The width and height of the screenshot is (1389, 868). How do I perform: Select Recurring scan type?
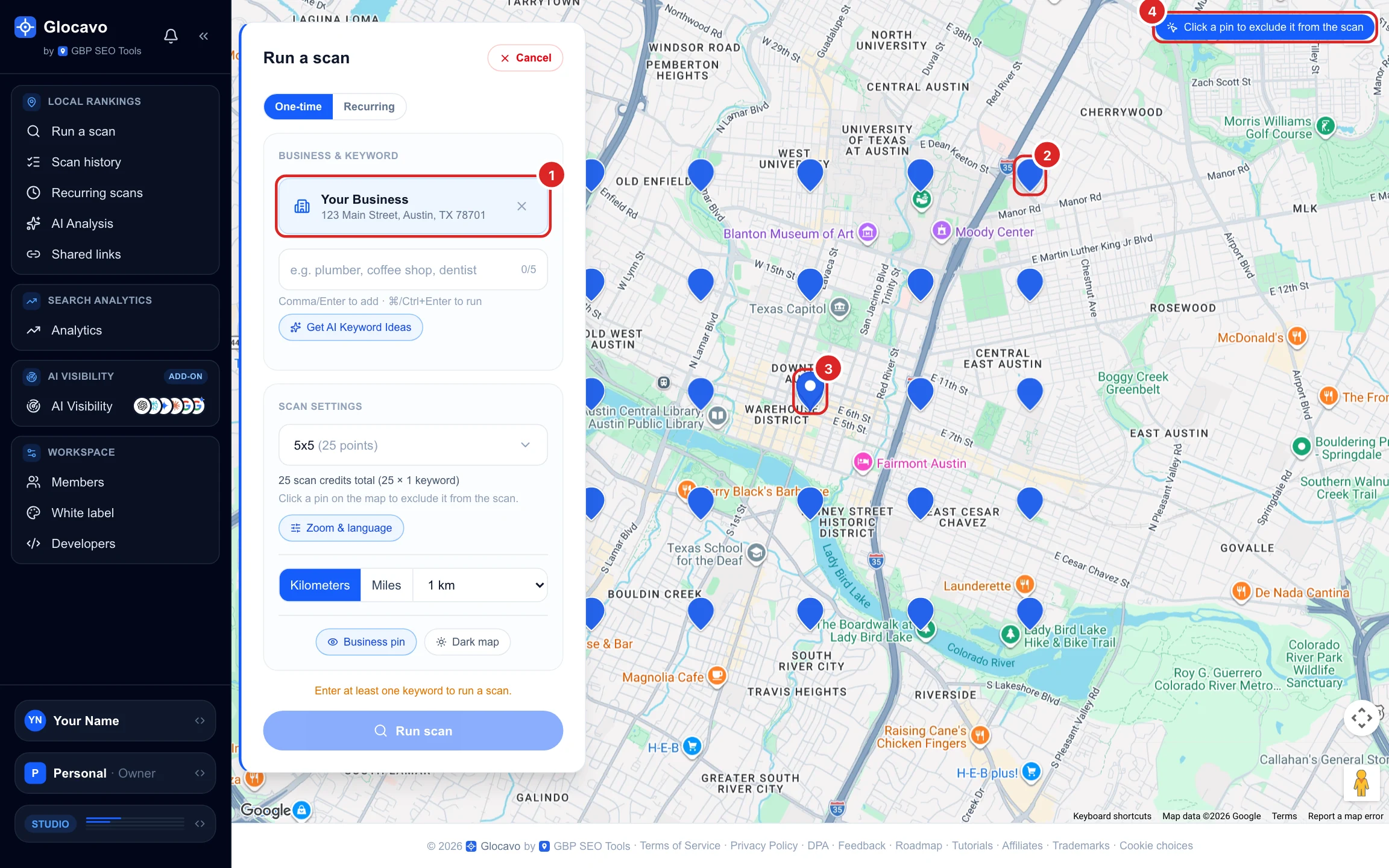tap(369, 107)
